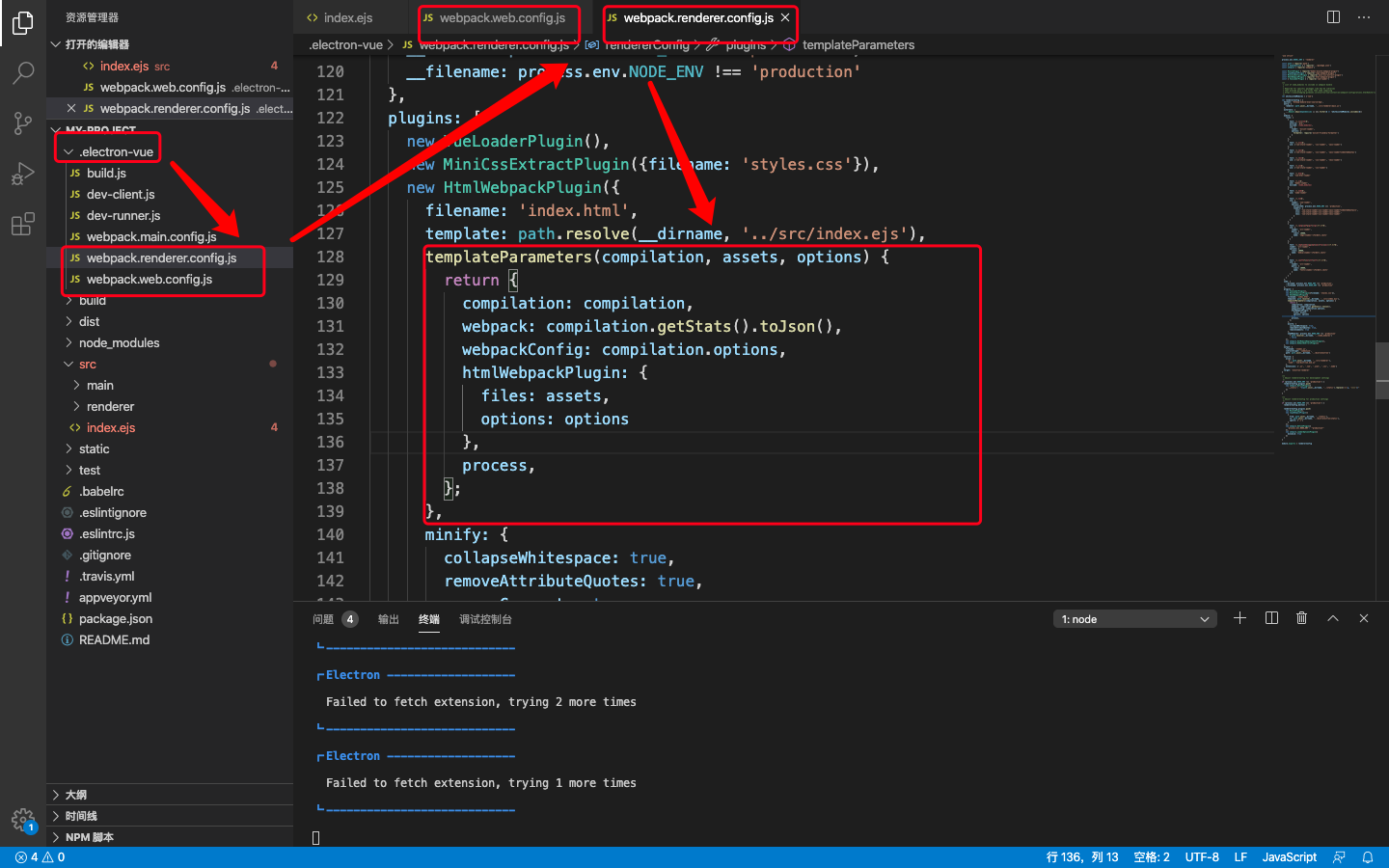1389x868 pixels.
Task: Open the Source Control view
Action: point(23,123)
